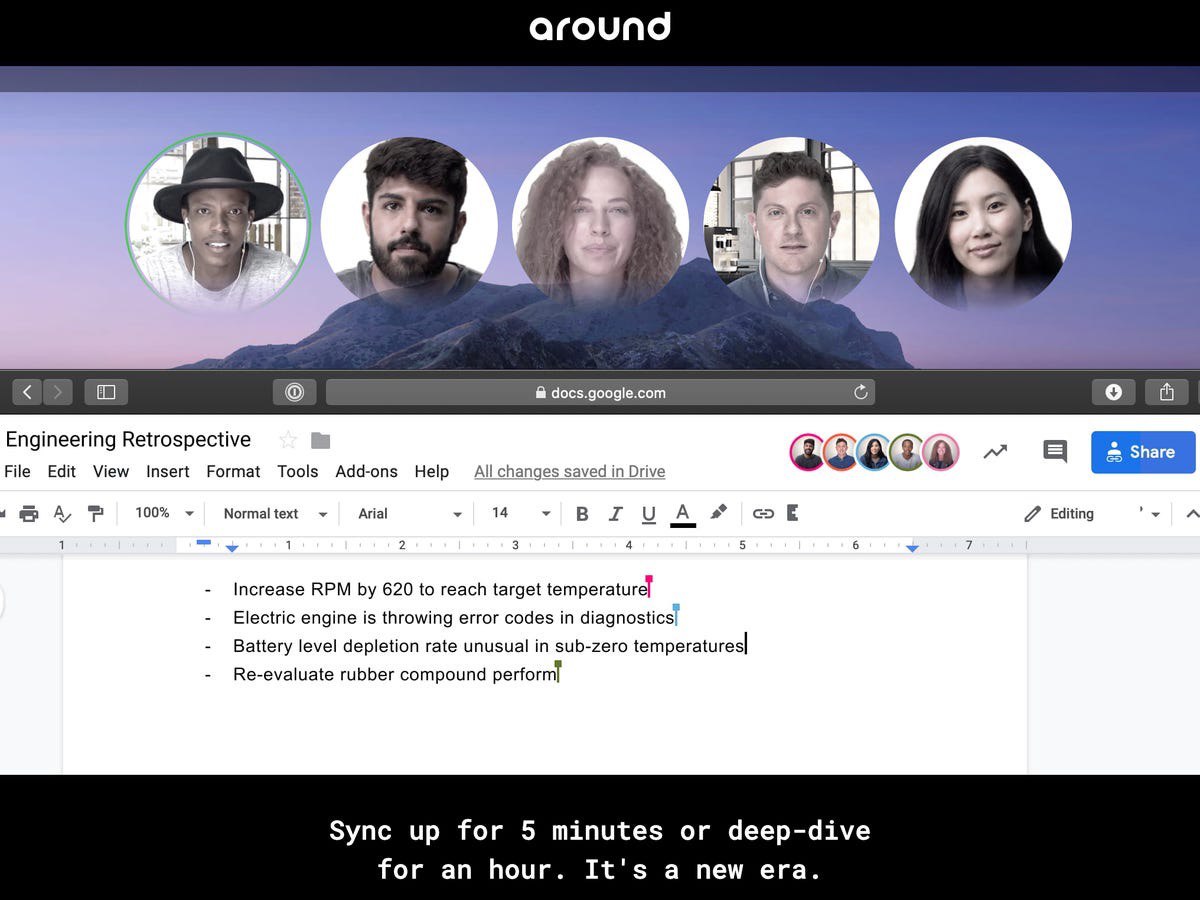Open the font size 14 dropdown
This screenshot has width=1200, height=900.
[x=521, y=513]
